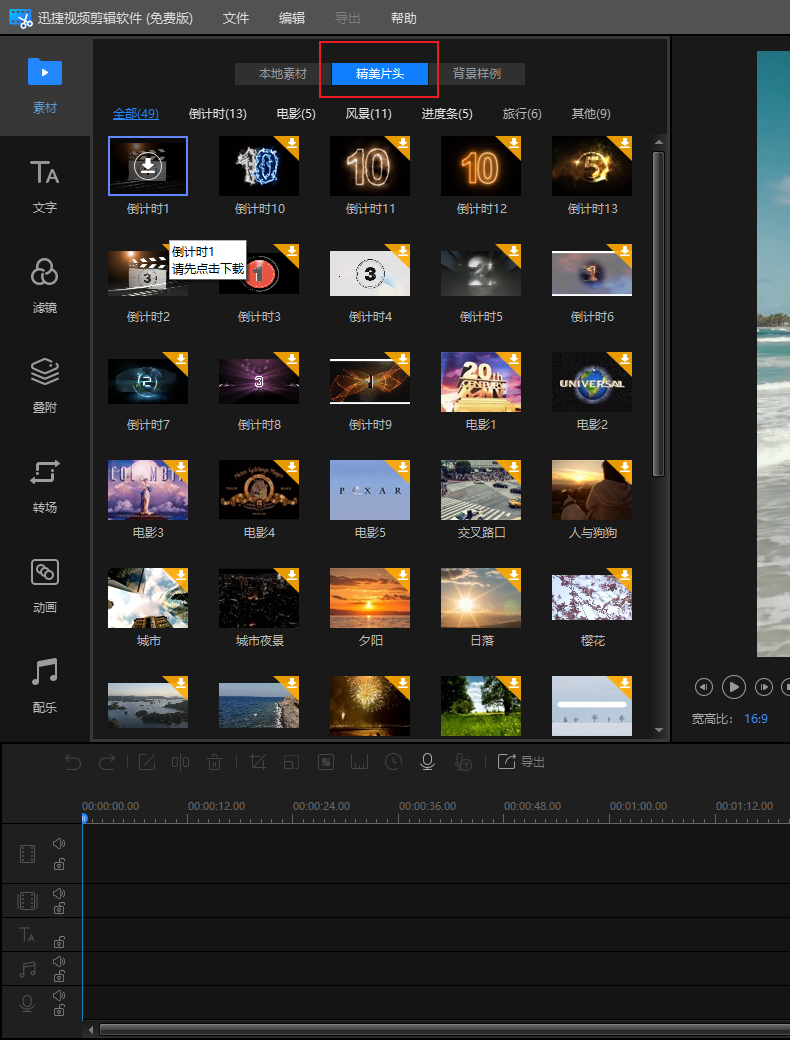790x1040 pixels.
Task: Switch to the 本地素材 tab
Action: tap(283, 74)
